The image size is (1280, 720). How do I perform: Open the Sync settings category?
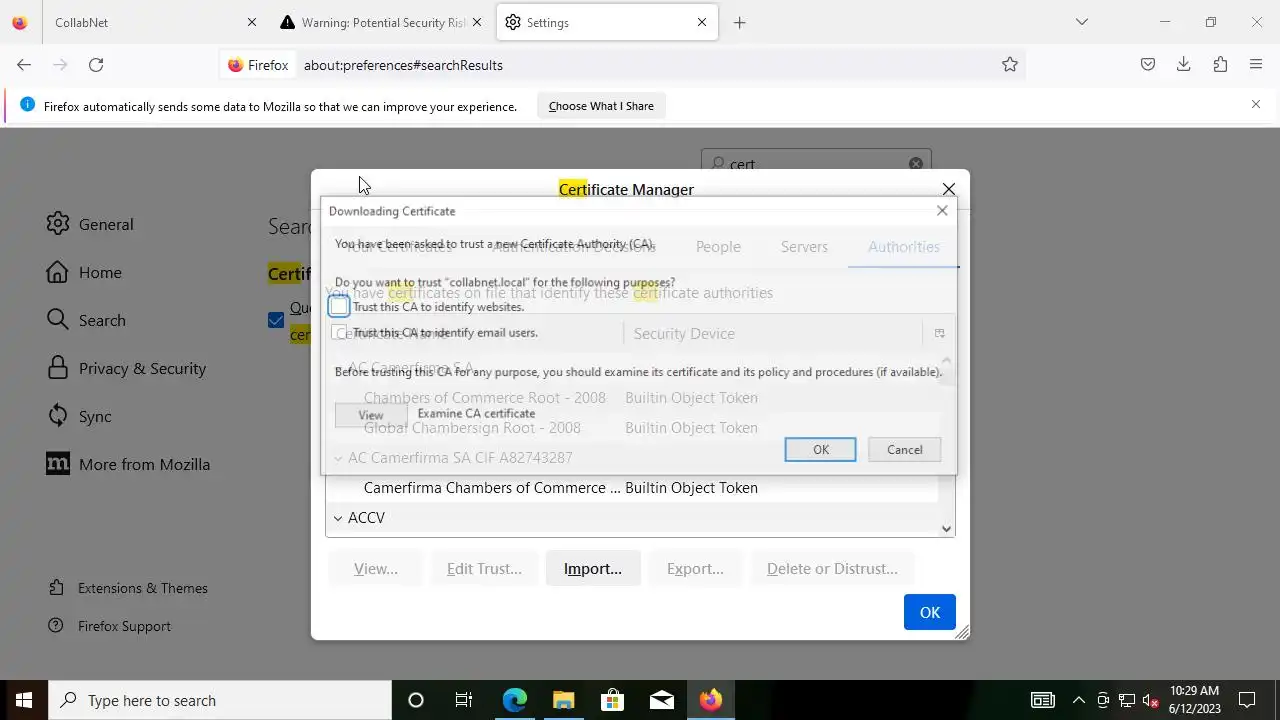coord(95,416)
